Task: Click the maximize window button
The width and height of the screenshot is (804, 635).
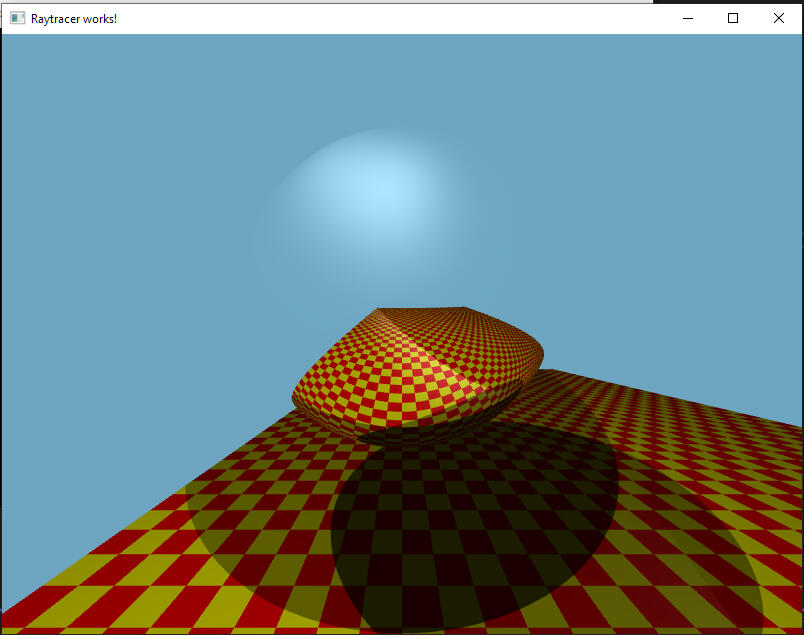Action: tap(733, 18)
